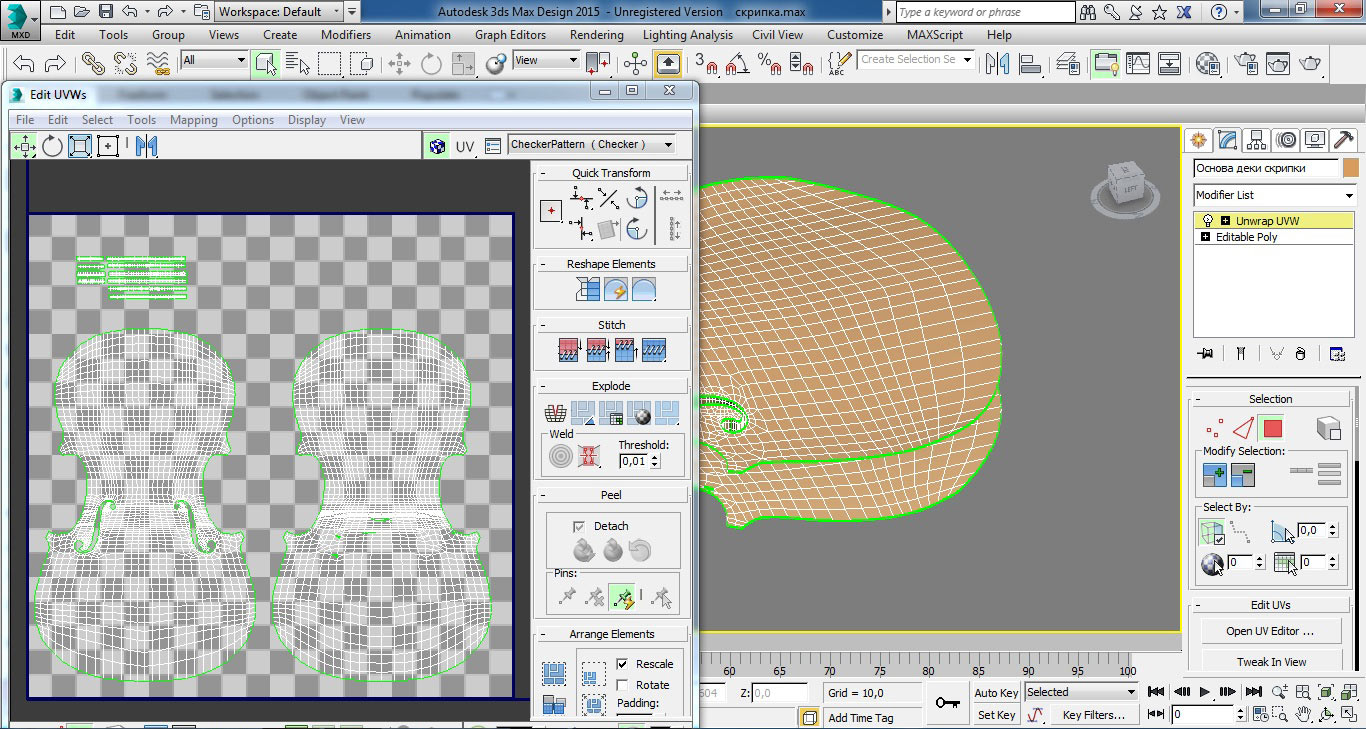This screenshot has width=1366, height=729.
Task: Click the Tweak In View button
Action: pos(1270,662)
